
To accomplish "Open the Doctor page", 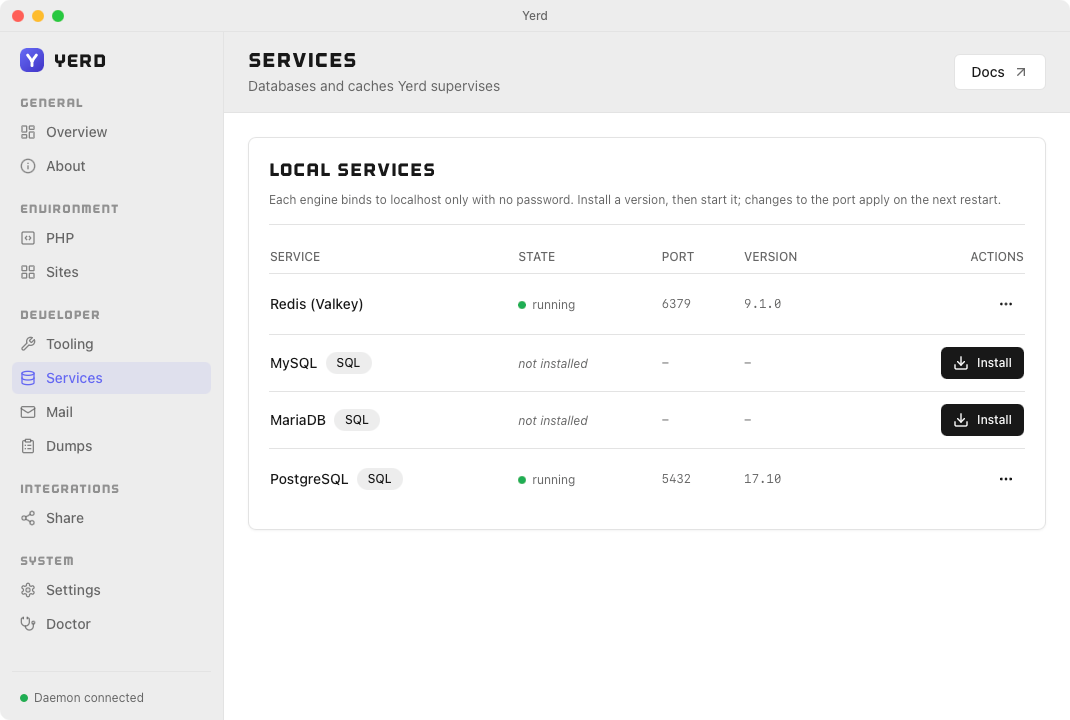I will coord(111,624).
